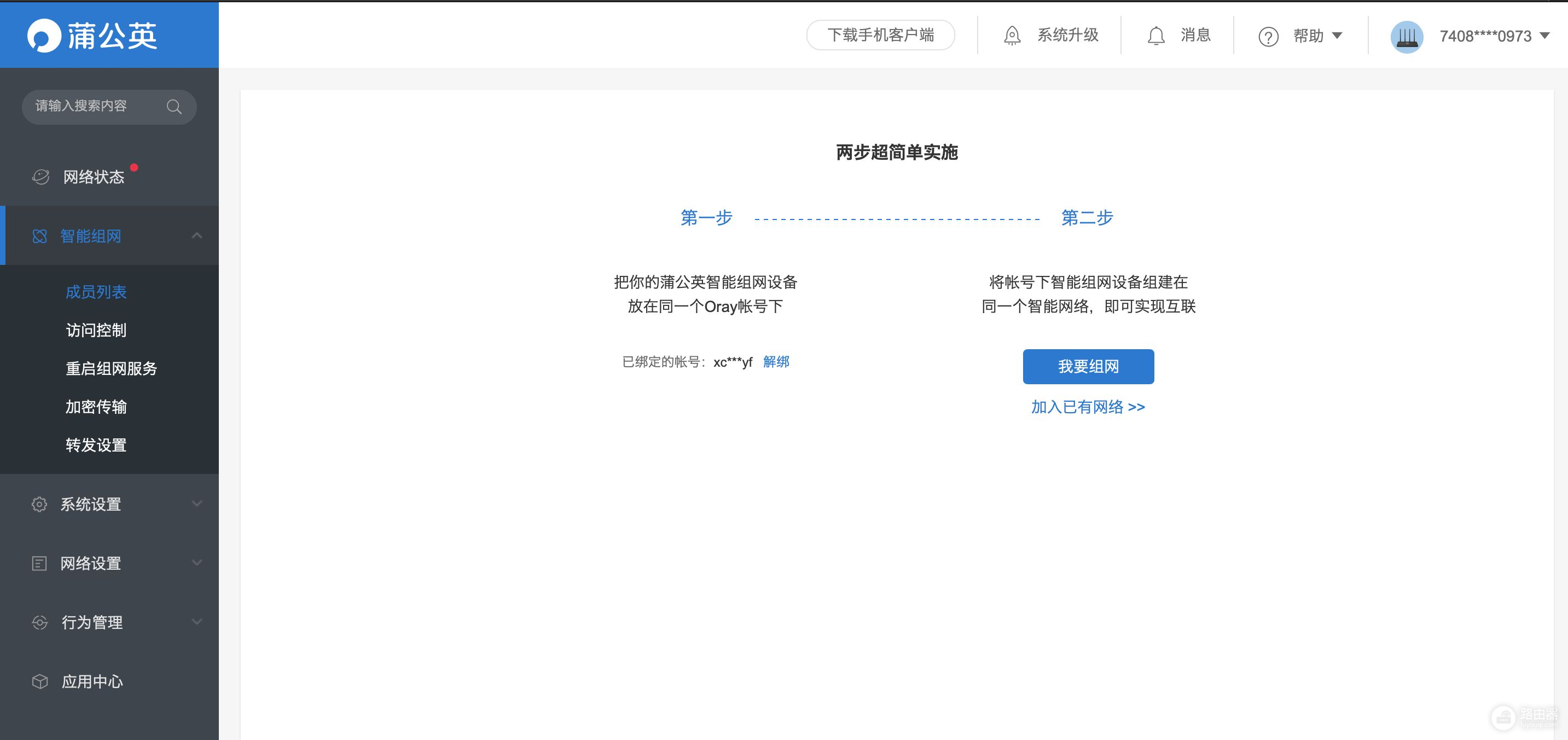
Task: Click the 行为管理 sidebar label
Action: click(x=92, y=622)
